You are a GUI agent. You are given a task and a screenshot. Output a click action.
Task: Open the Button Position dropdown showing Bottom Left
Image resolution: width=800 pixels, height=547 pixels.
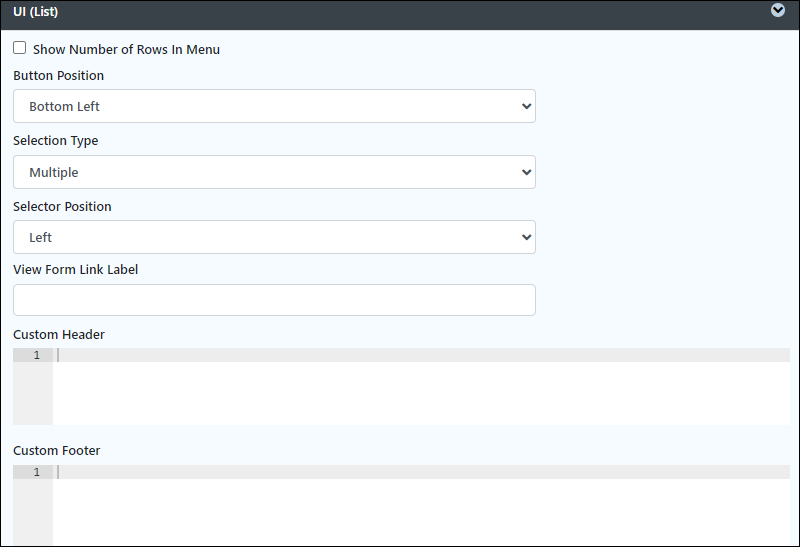pos(274,106)
